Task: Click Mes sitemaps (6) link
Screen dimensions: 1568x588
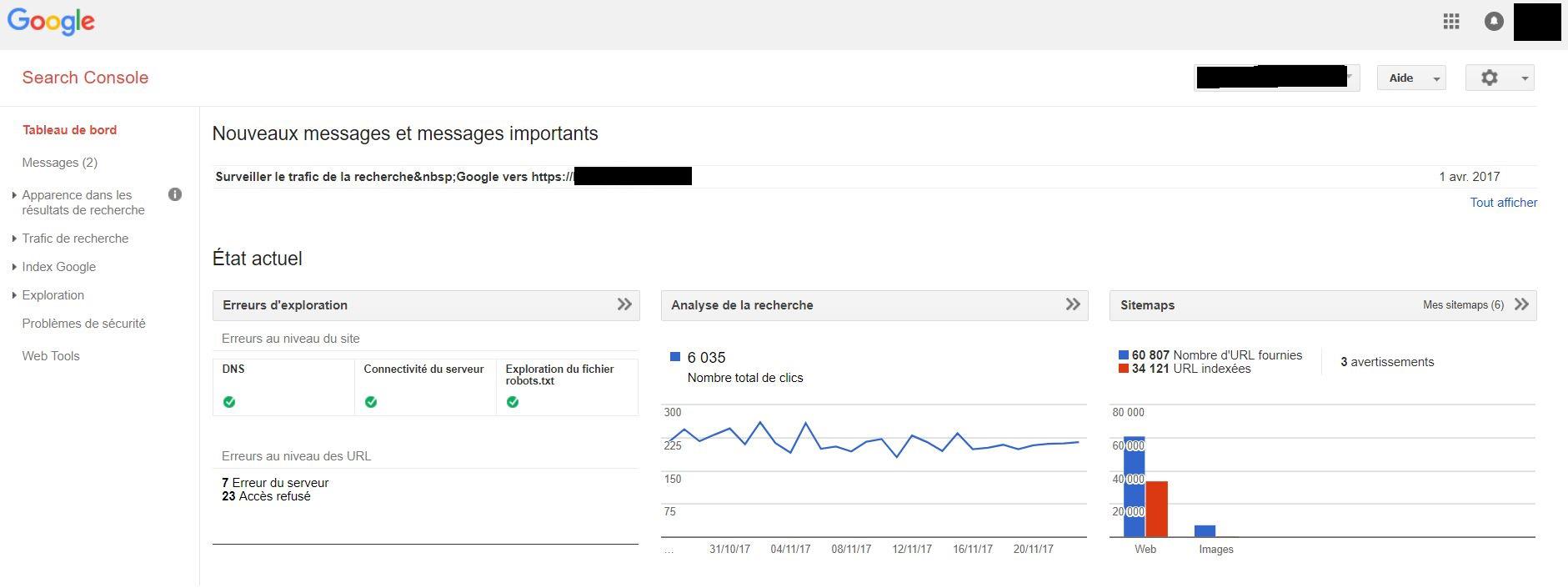Action: 1463,305
